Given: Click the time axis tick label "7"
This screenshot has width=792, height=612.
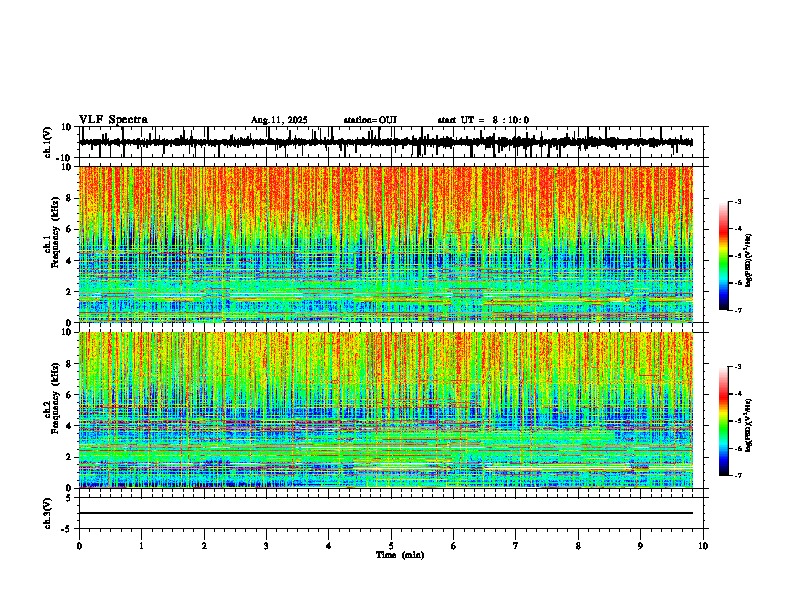Looking at the screenshot, I should point(516,546).
